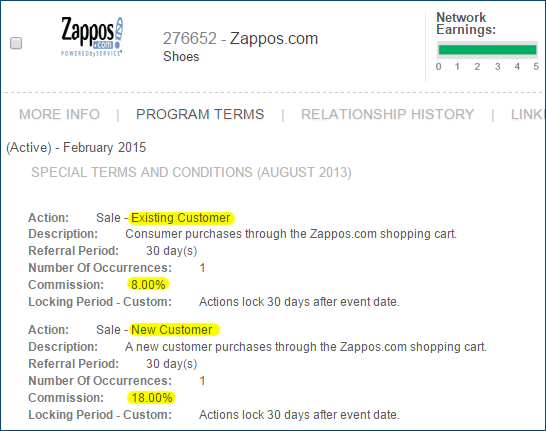
Task: Click the green Network Earnings bar
Action: pyautogui.click(x=487, y=50)
